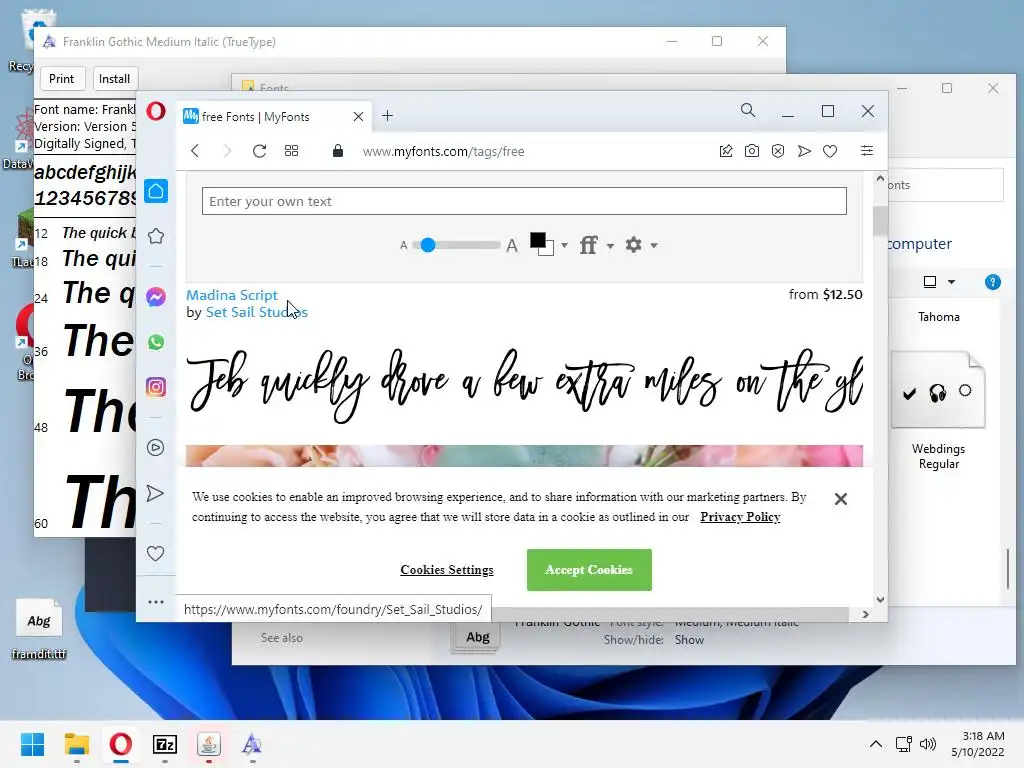Image resolution: width=1024 pixels, height=768 pixels.
Task: View site security via the padlock icon
Action: point(338,151)
